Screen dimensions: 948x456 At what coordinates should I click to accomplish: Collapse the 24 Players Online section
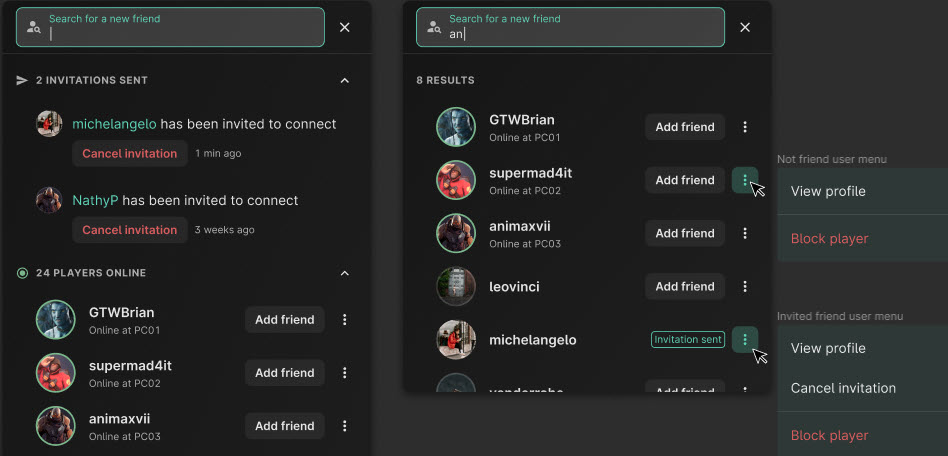[x=345, y=273]
